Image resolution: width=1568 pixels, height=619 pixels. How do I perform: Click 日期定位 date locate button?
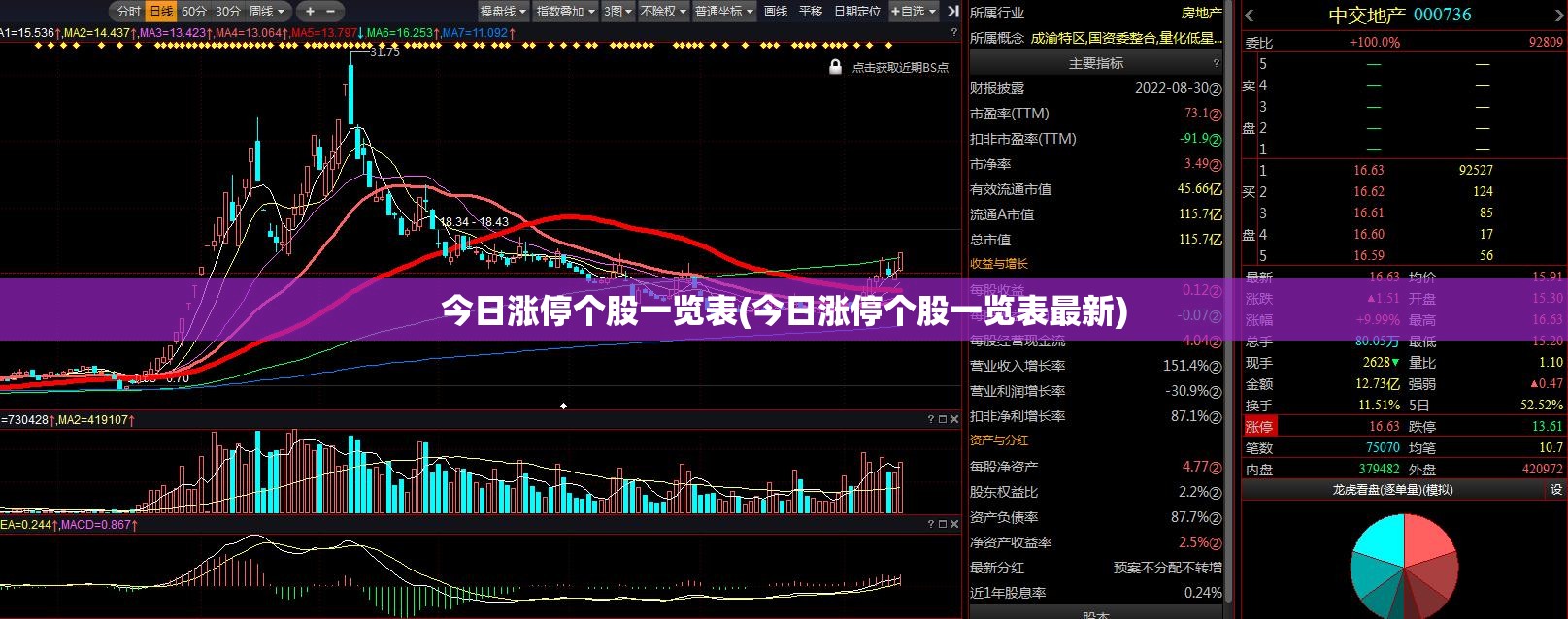pyautogui.click(x=856, y=12)
